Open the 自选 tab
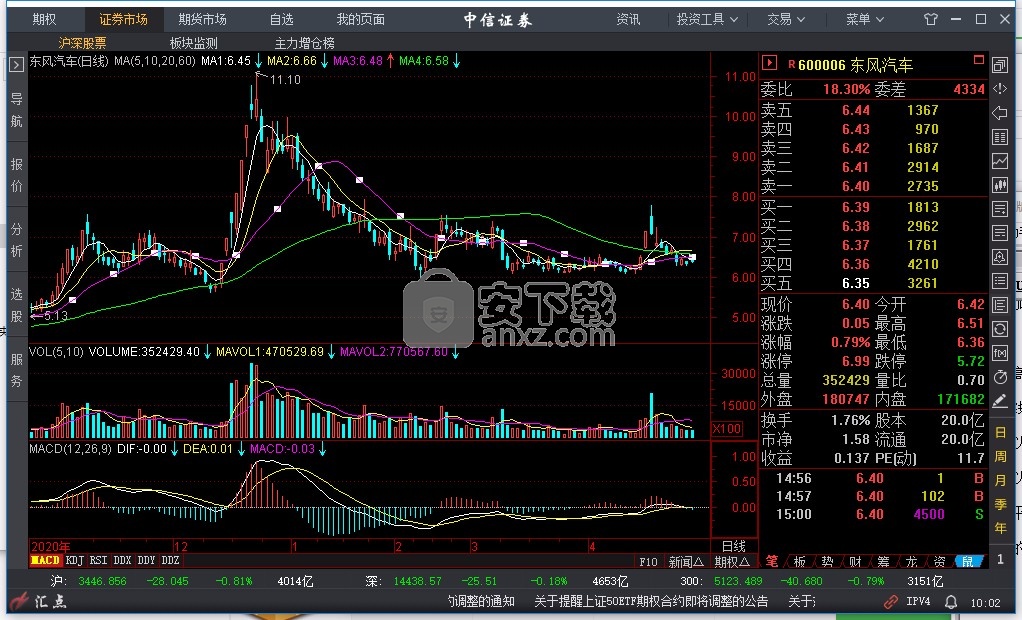The height and width of the screenshot is (620, 1022). pos(282,20)
